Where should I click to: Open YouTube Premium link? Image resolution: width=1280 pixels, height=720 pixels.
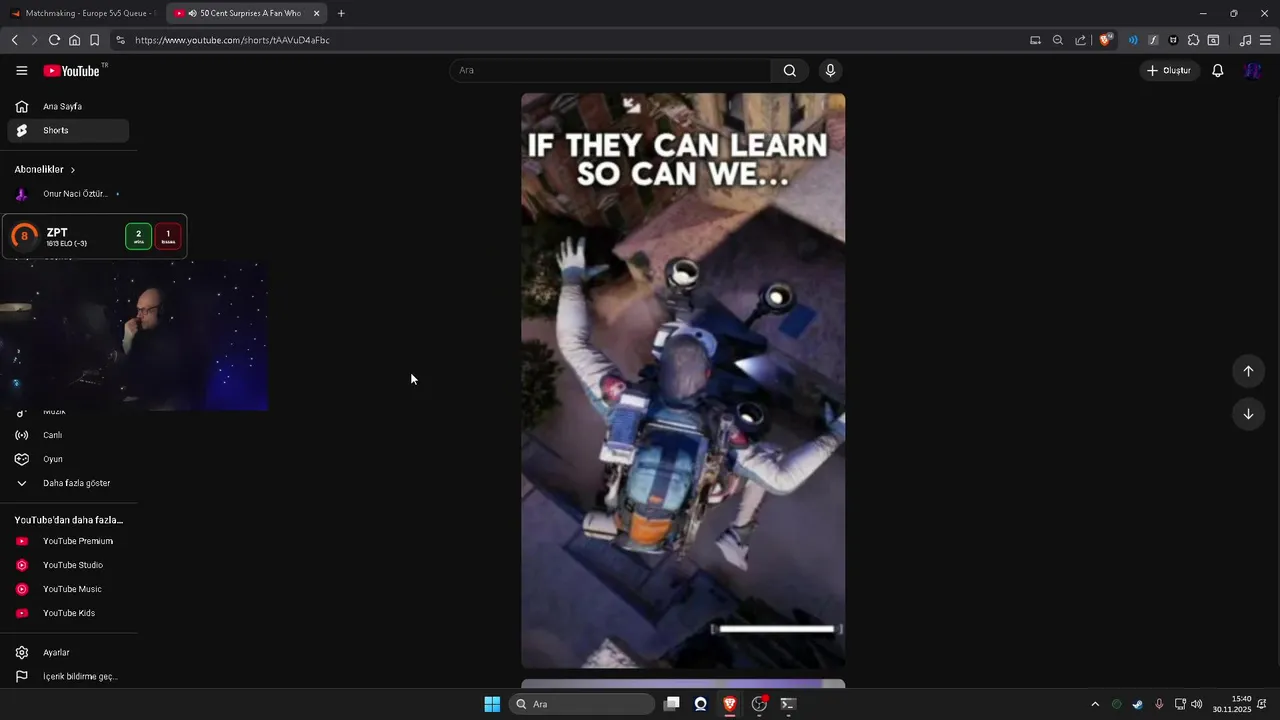(x=68, y=541)
